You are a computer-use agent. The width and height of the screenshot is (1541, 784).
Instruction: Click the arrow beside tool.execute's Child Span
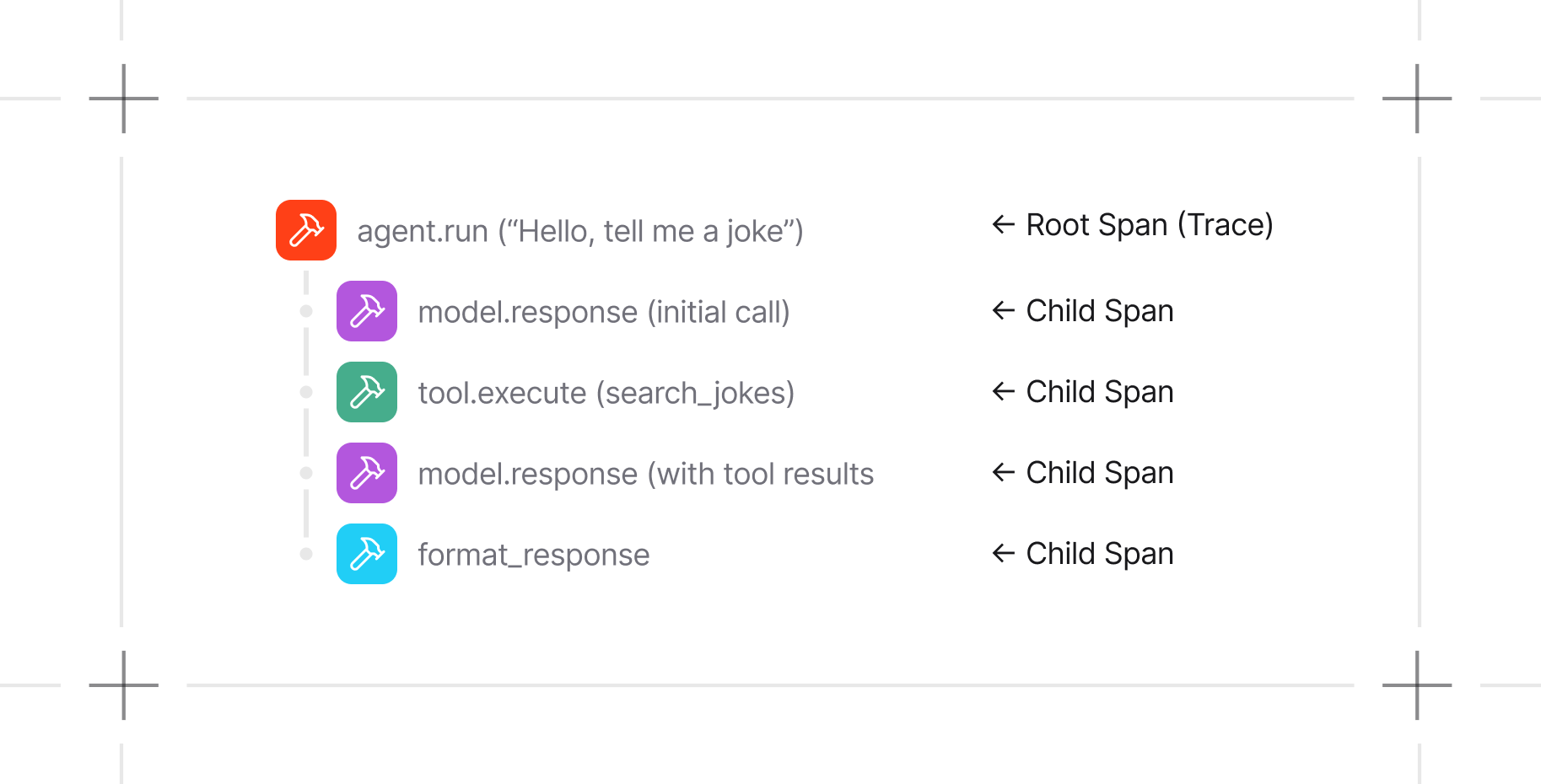[1003, 391]
